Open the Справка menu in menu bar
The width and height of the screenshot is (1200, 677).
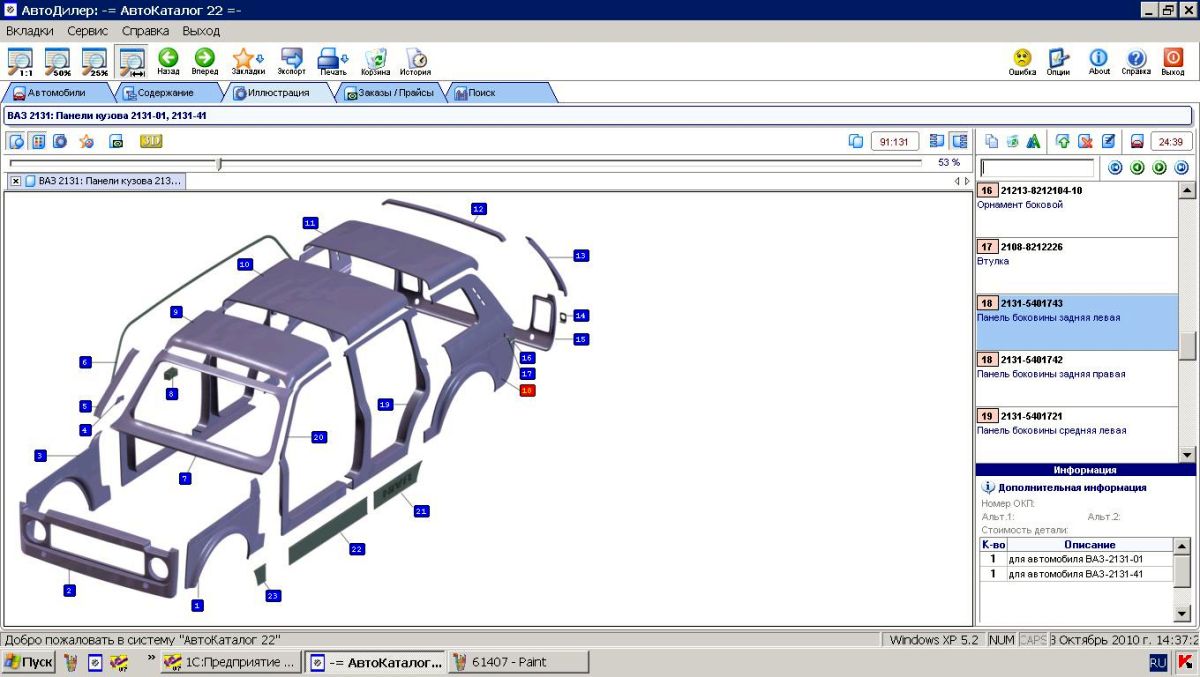point(146,31)
